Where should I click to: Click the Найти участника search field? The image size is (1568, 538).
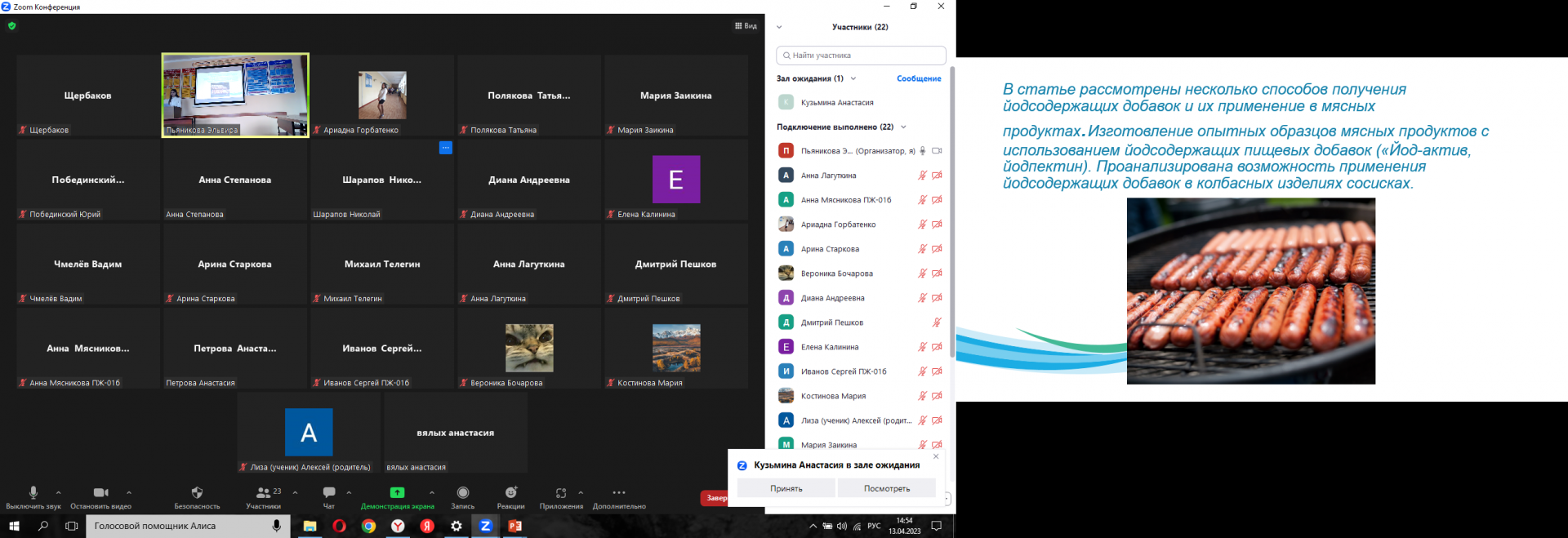pyautogui.click(x=862, y=56)
